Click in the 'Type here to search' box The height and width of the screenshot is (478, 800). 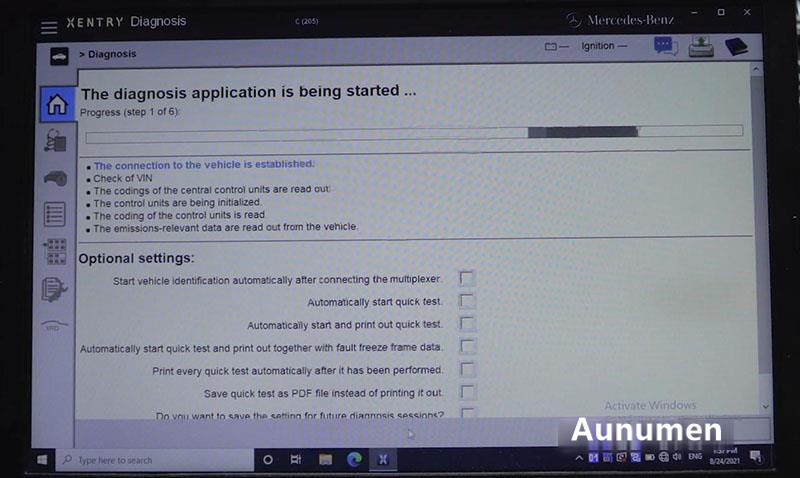(155, 460)
